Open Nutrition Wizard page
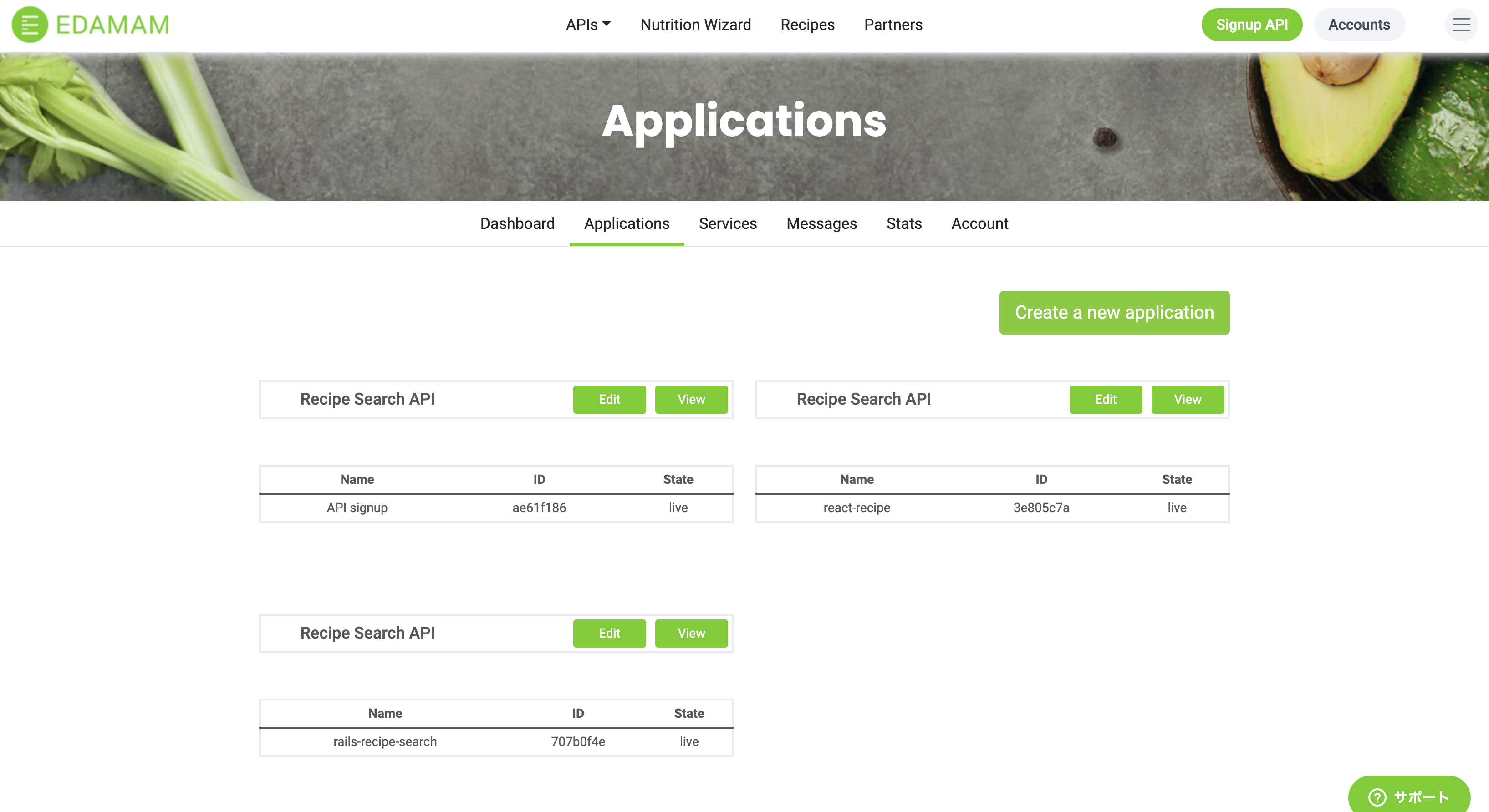Image resolution: width=1489 pixels, height=812 pixels. point(695,25)
